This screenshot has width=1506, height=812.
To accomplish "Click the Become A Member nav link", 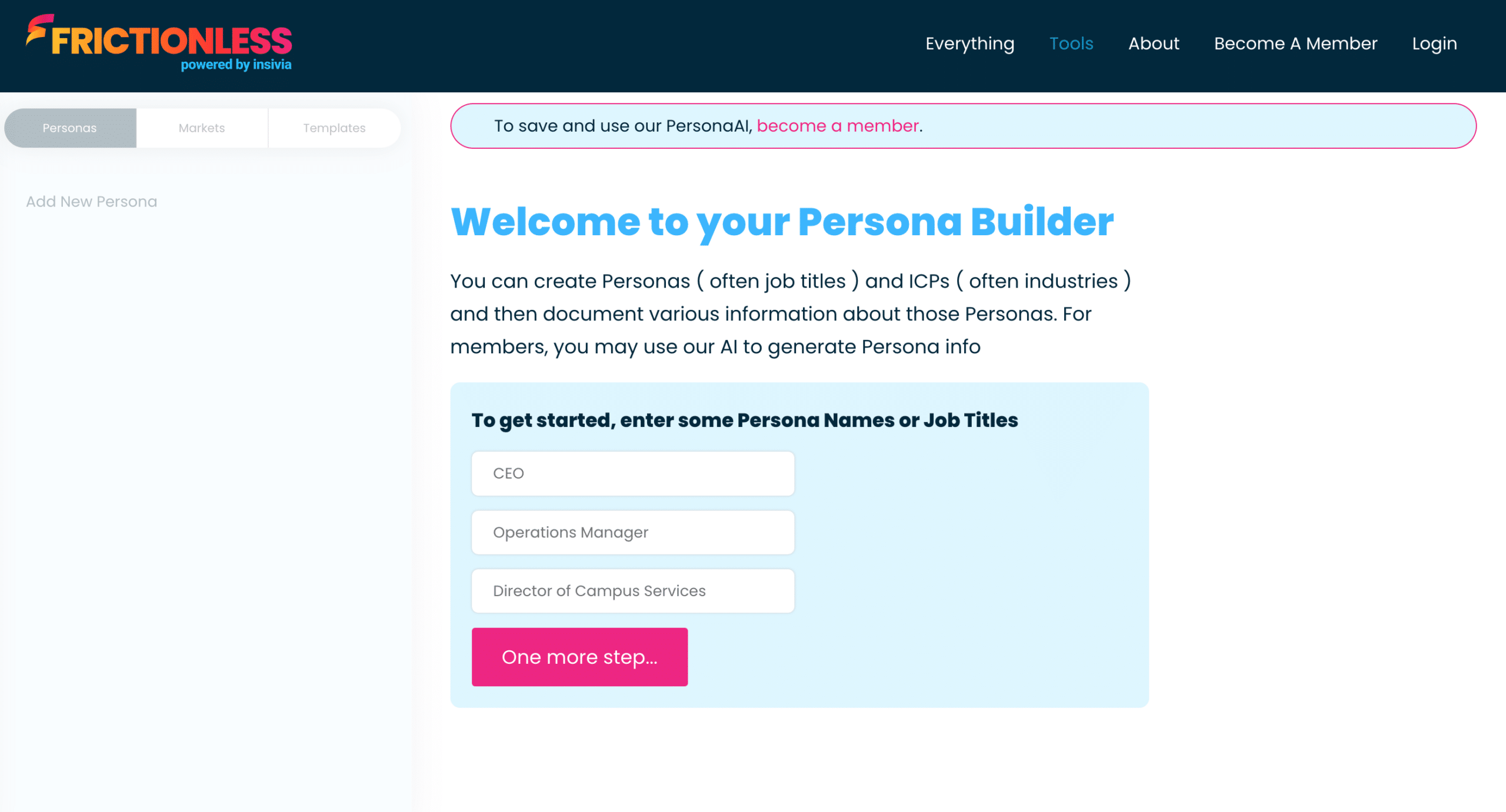I will [x=1295, y=43].
